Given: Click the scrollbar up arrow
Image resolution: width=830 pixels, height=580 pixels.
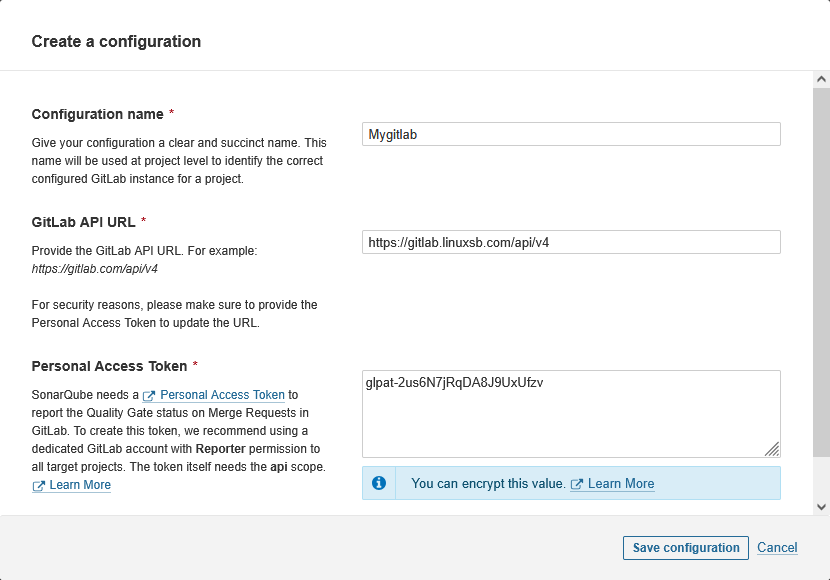Looking at the screenshot, I should pyautogui.click(x=821, y=79).
